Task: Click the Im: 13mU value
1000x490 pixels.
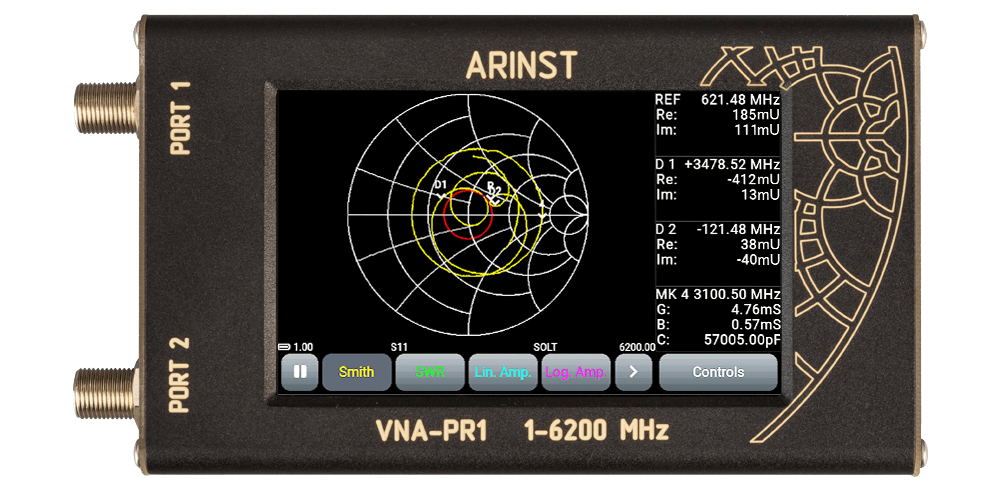Action: pos(717,195)
